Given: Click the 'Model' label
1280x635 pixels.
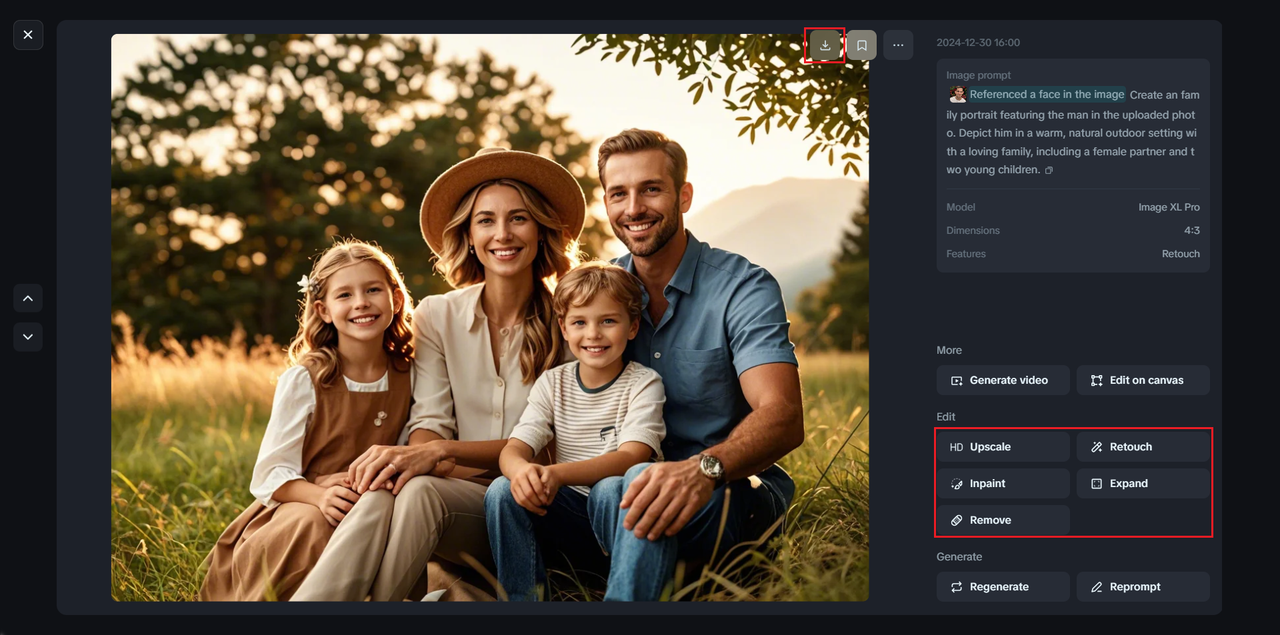Looking at the screenshot, I should pos(961,207).
